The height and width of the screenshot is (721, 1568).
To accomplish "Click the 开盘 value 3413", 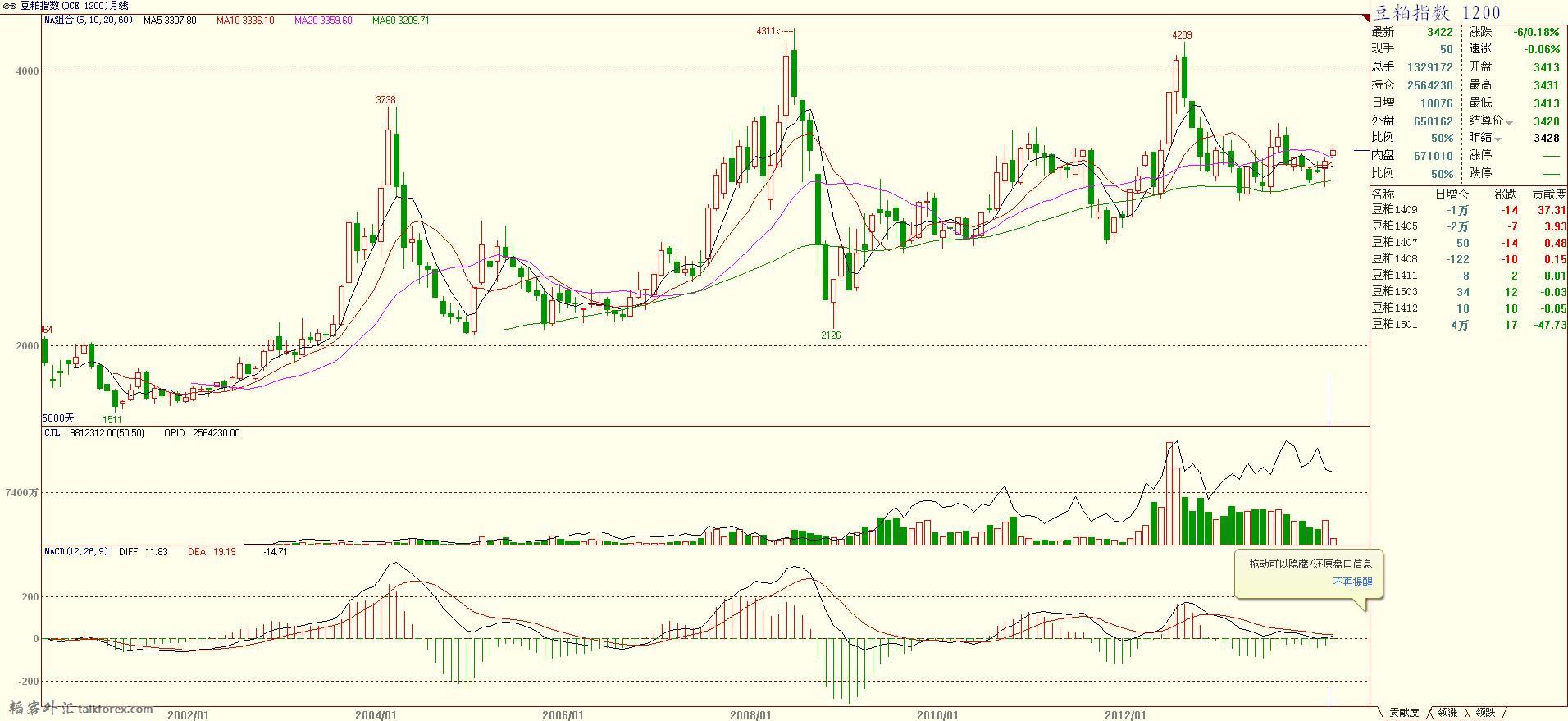I will point(1547,67).
